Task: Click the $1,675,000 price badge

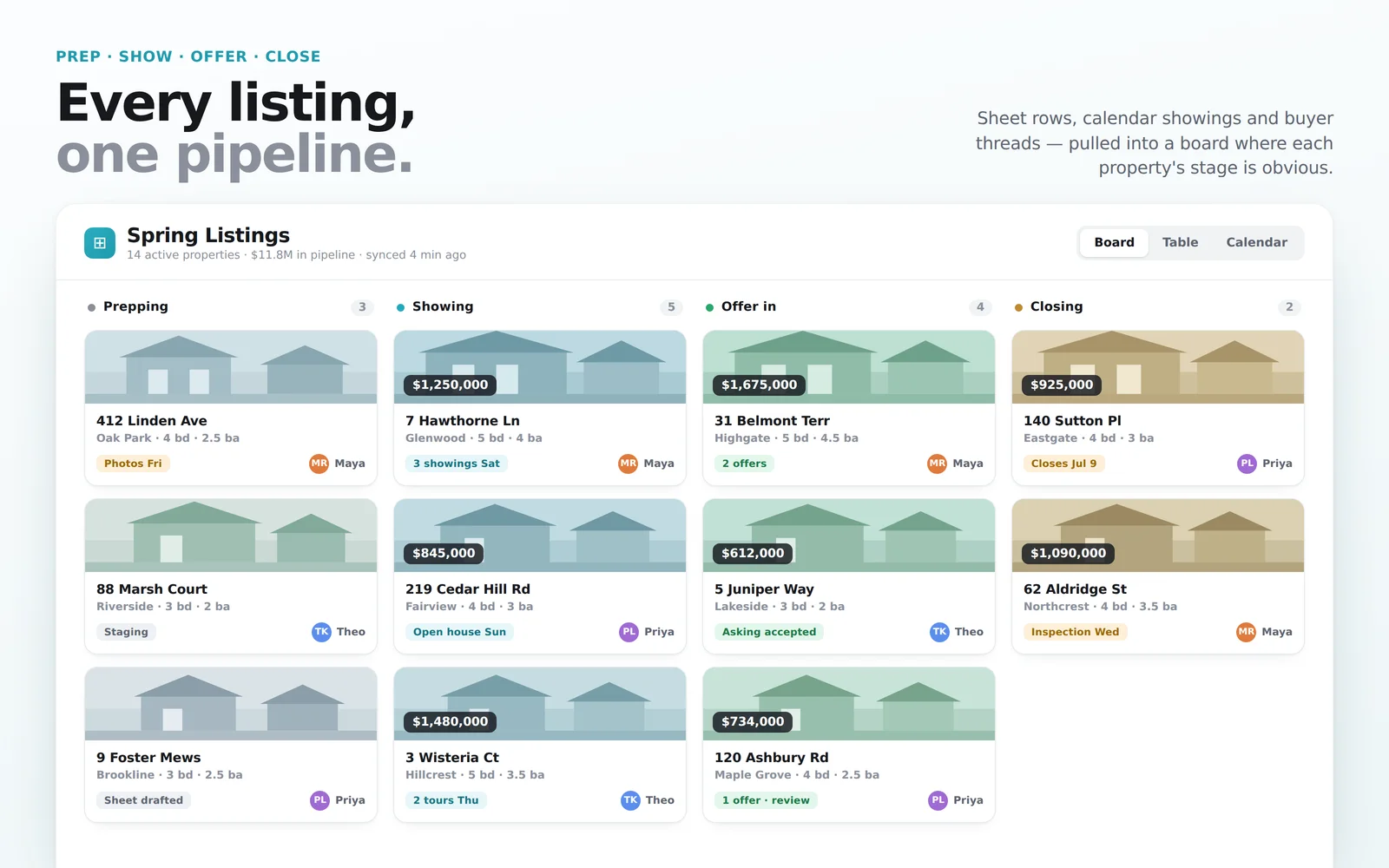Action: (760, 385)
